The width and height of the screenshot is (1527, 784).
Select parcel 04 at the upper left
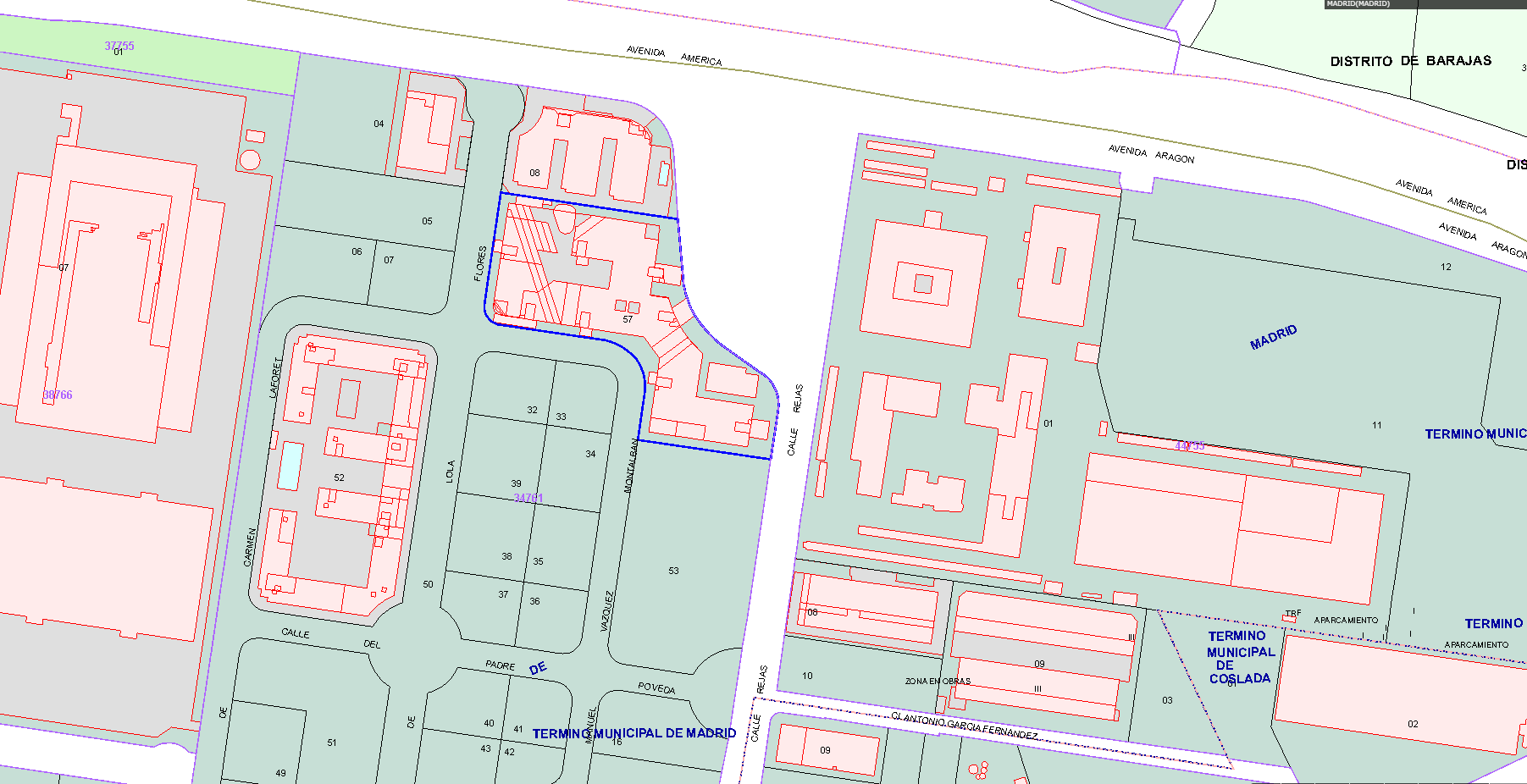(379, 124)
